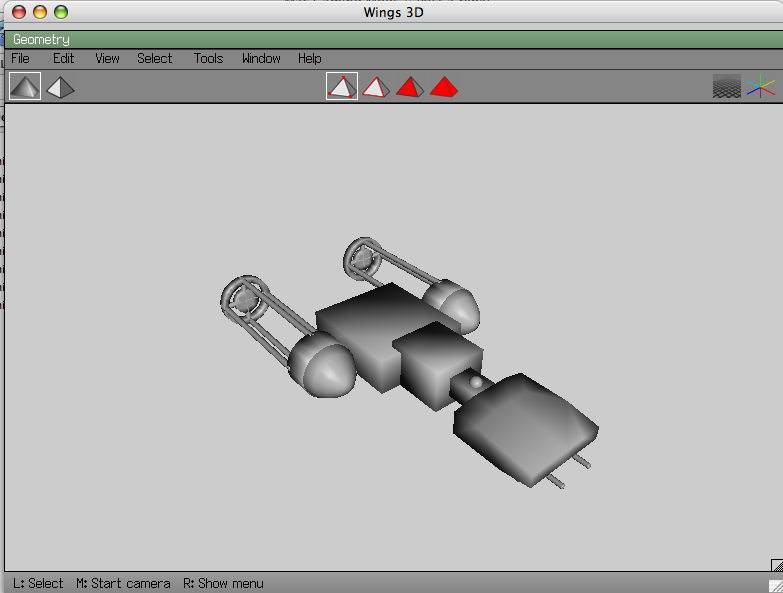Expand the View menu
Viewport: 783px width, 593px height.
coord(107,59)
